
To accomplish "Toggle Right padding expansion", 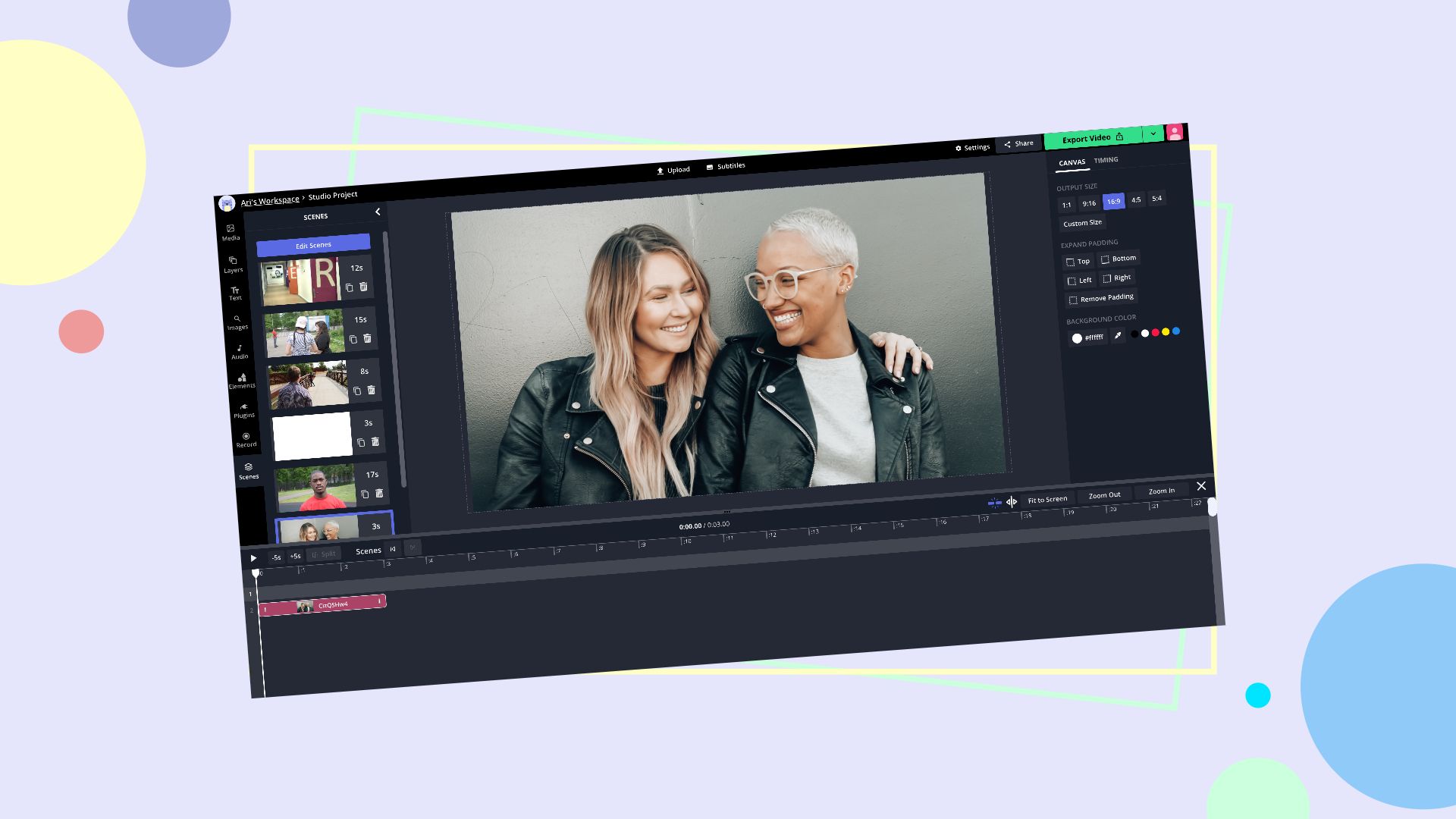I will click(x=1118, y=278).
